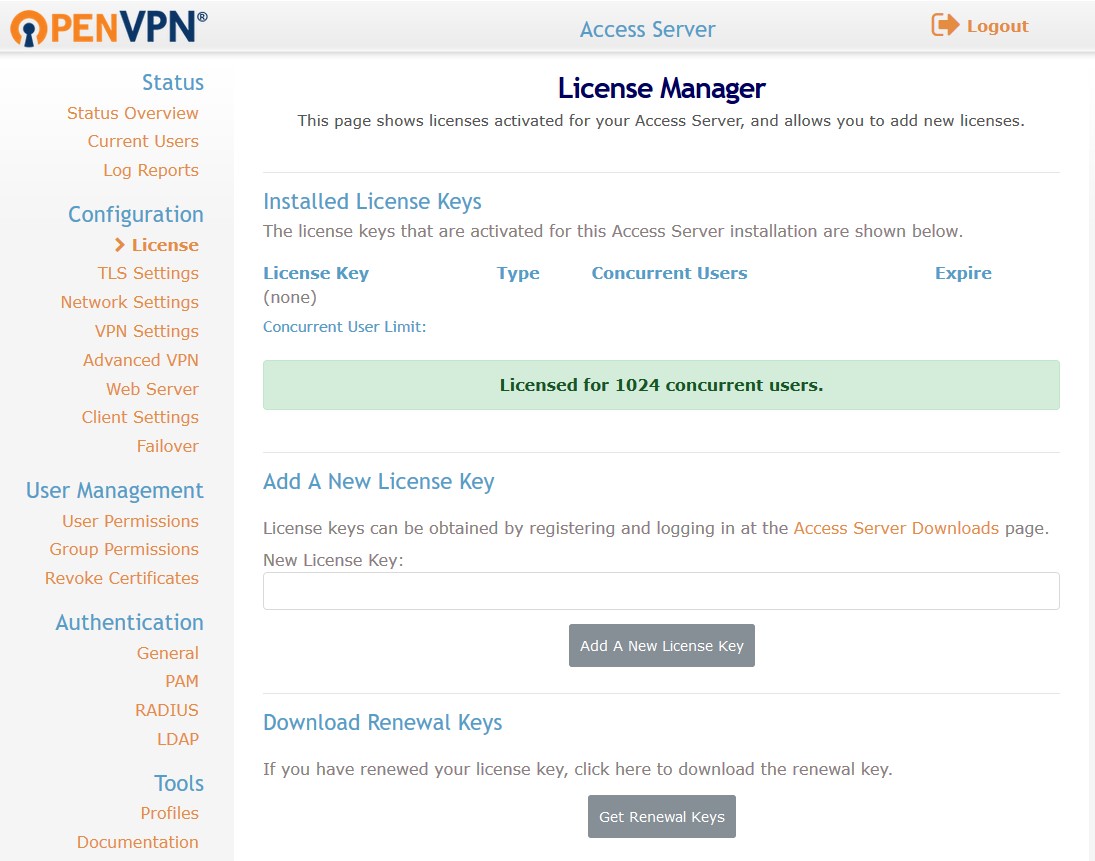Click the Type column header
The image size is (1095, 861).
(518, 273)
